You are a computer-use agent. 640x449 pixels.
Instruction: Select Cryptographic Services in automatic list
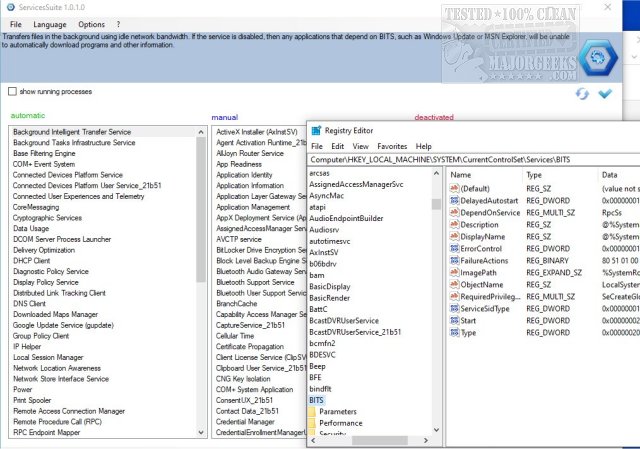coord(47,218)
